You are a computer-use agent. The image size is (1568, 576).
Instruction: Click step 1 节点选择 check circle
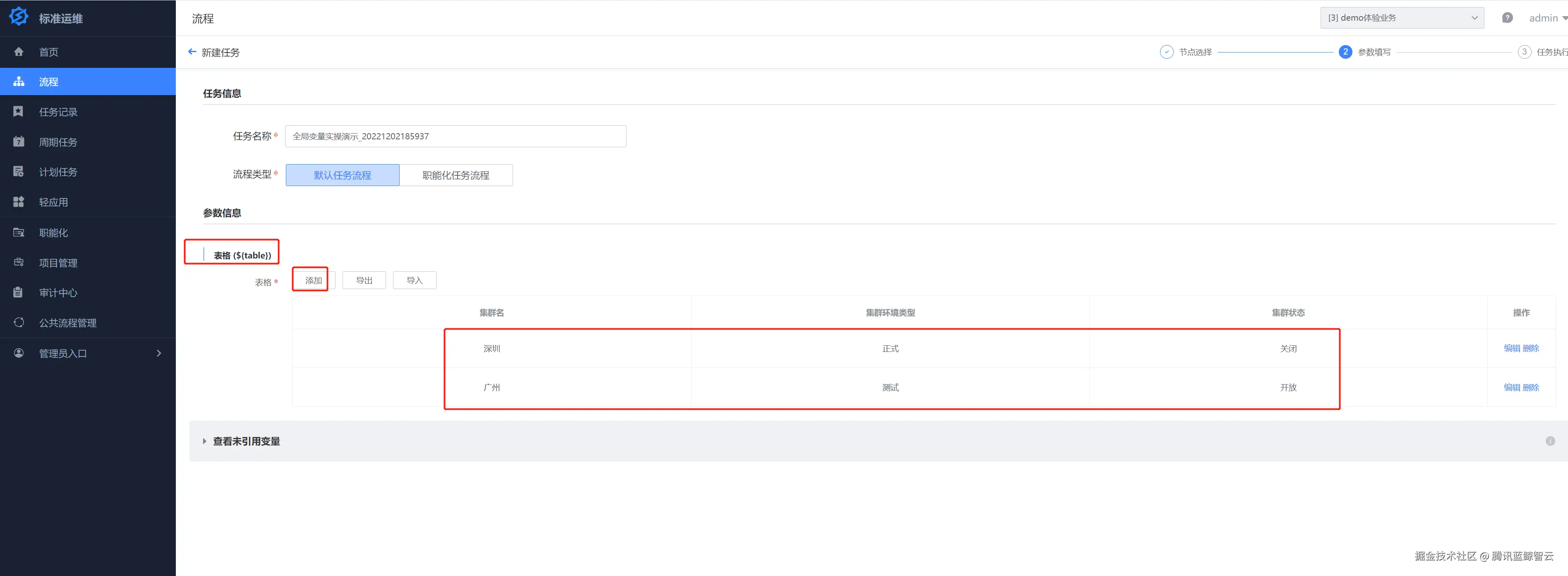[1166, 52]
